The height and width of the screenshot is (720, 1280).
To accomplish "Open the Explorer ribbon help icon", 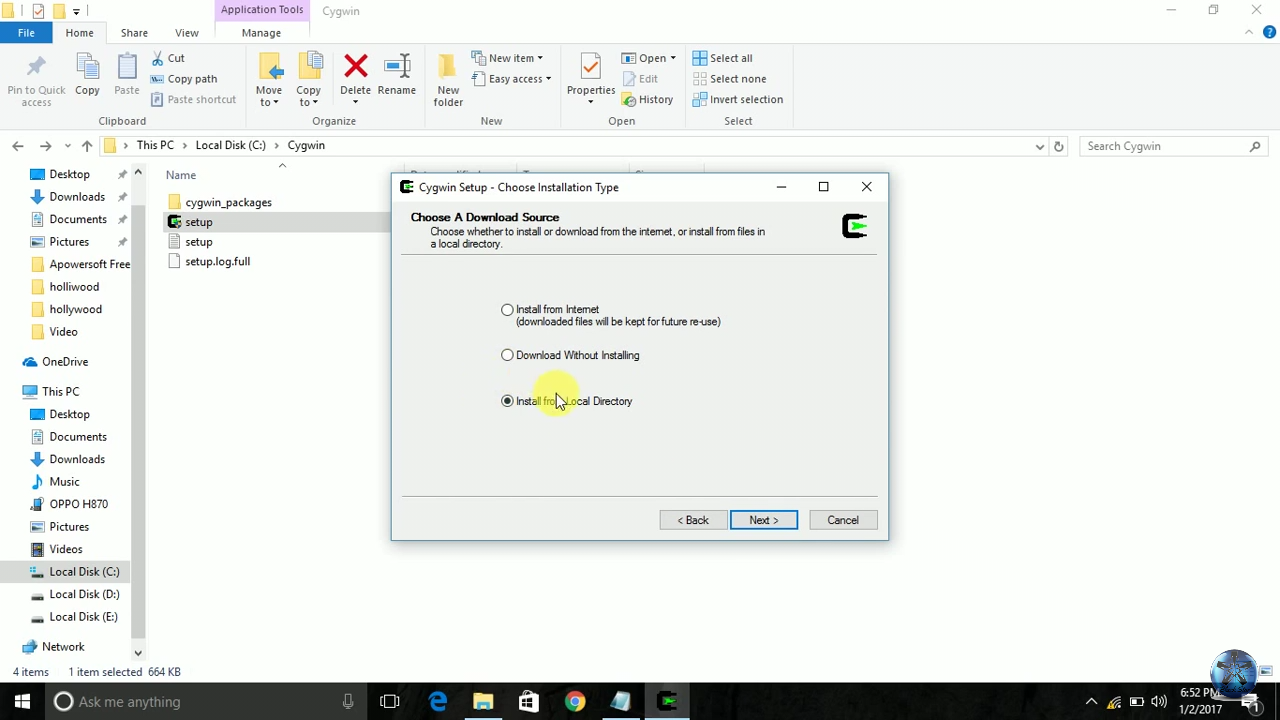I will click(1269, 33).
